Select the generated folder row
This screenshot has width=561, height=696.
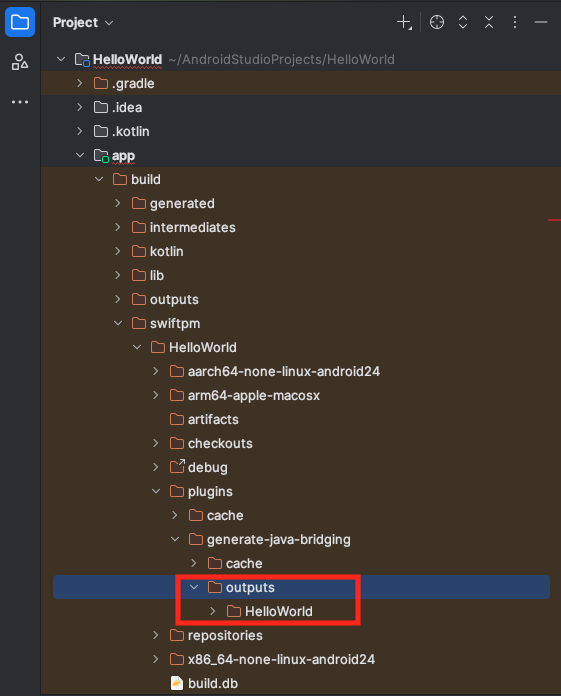tap(301, 203)
